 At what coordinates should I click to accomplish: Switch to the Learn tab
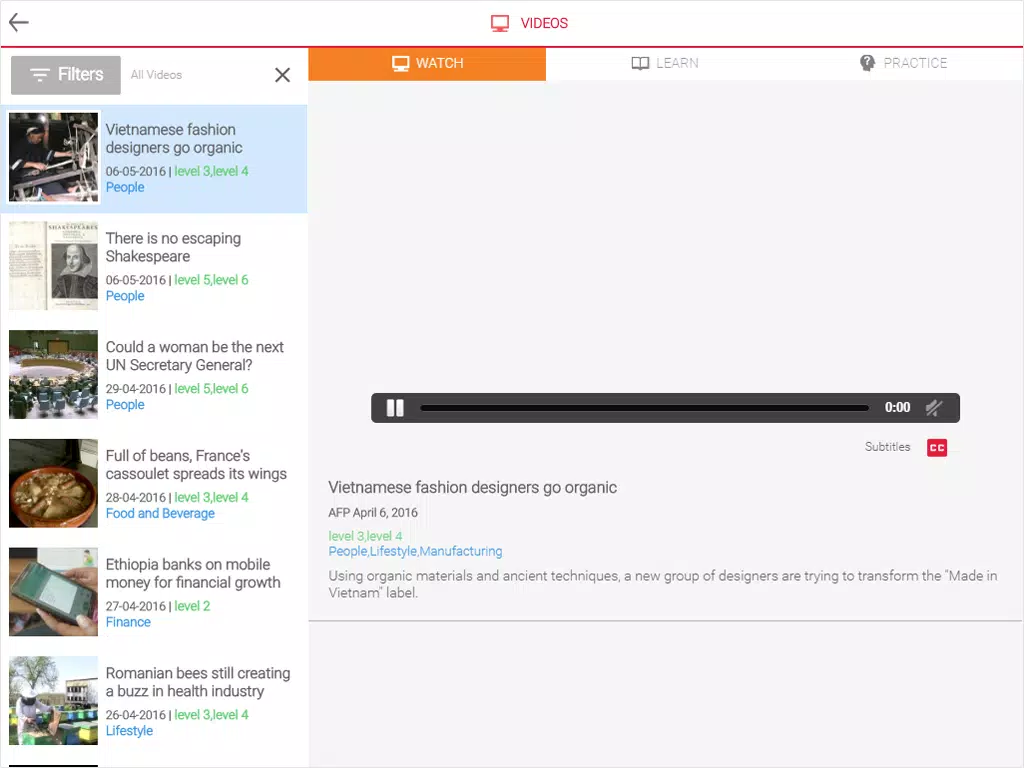665,63
